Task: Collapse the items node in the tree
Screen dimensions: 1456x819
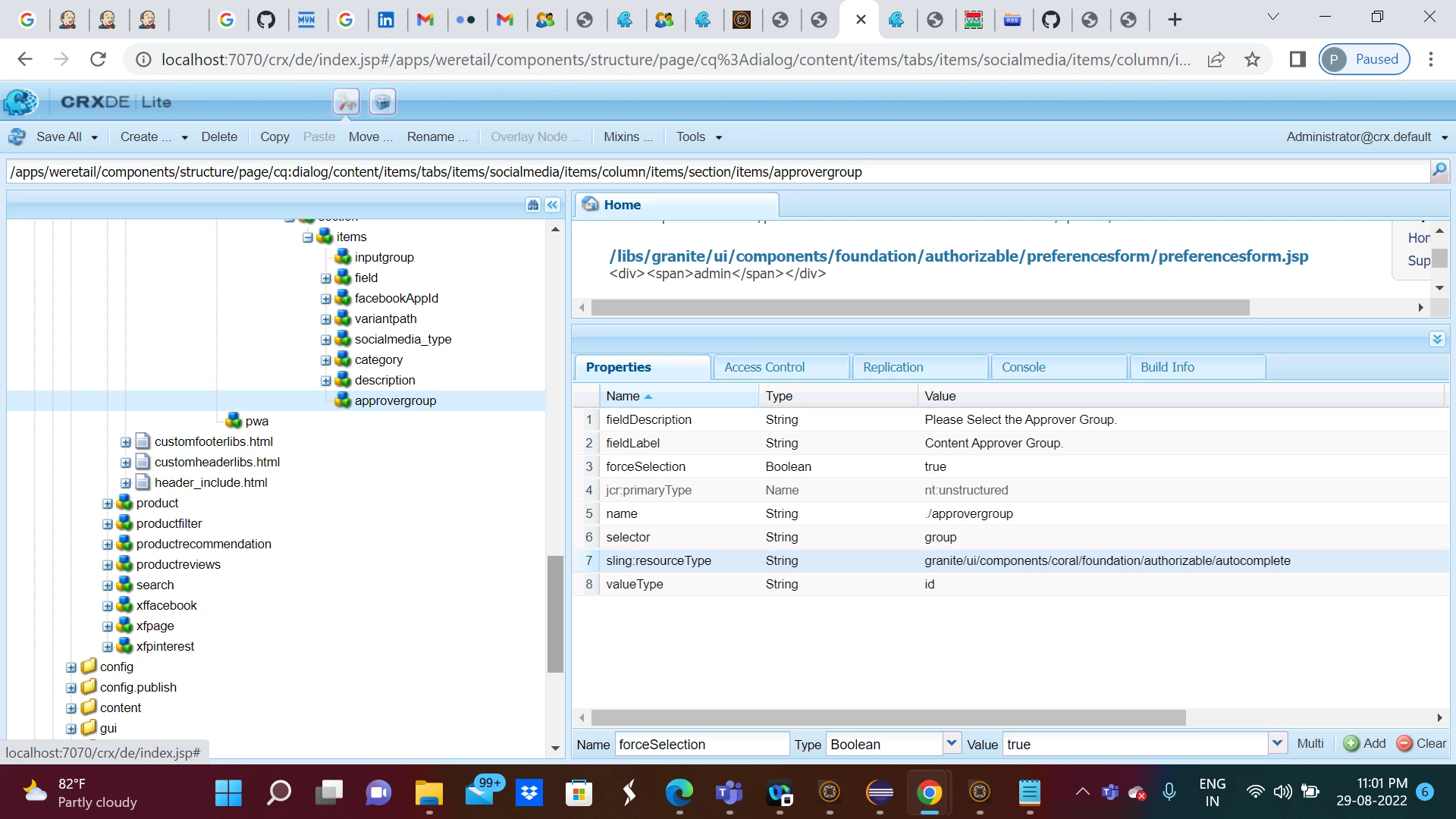Action: 308,237
